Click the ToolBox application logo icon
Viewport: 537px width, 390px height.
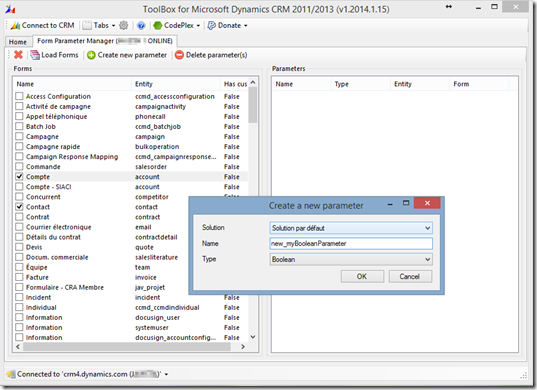click(x=10, y=9)
